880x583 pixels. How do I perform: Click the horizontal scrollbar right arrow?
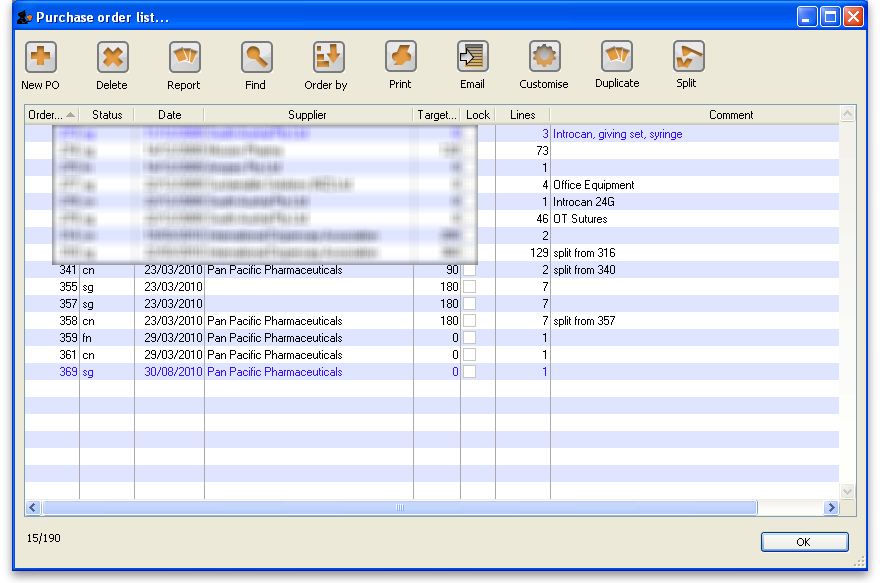[830, 508]
